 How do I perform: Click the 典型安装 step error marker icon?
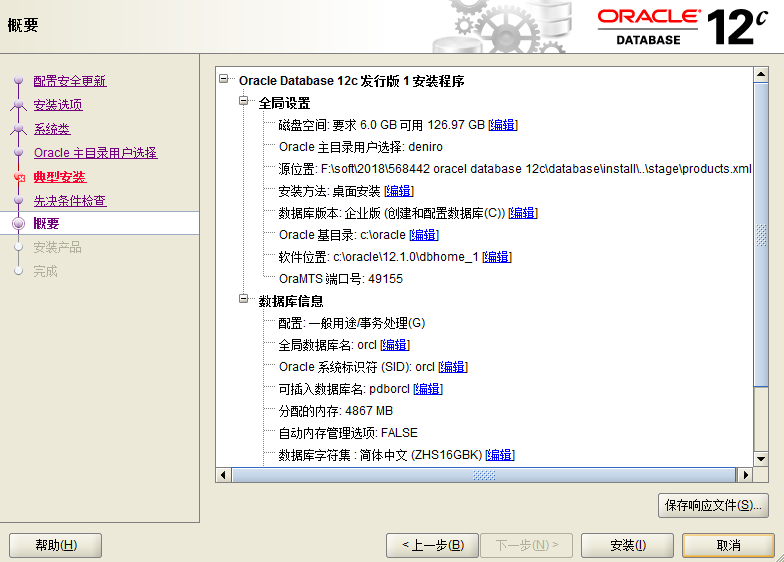point(20,177)
